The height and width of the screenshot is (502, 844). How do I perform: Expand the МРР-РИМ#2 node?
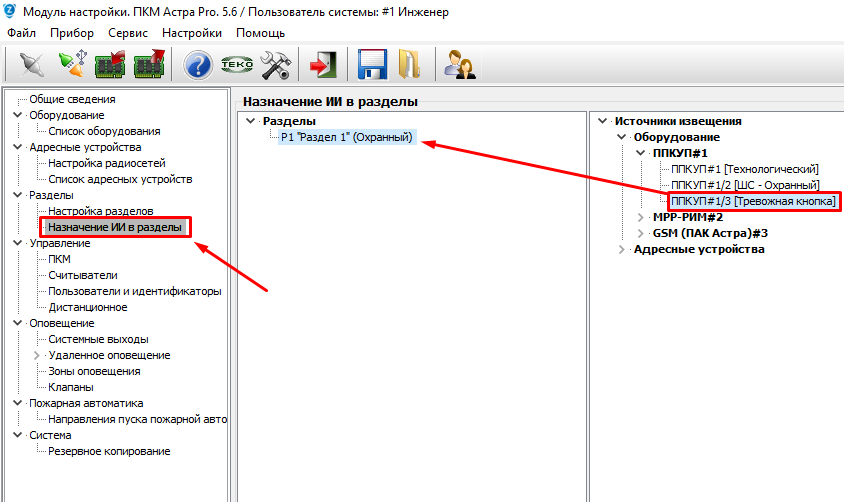pos(641,217)
